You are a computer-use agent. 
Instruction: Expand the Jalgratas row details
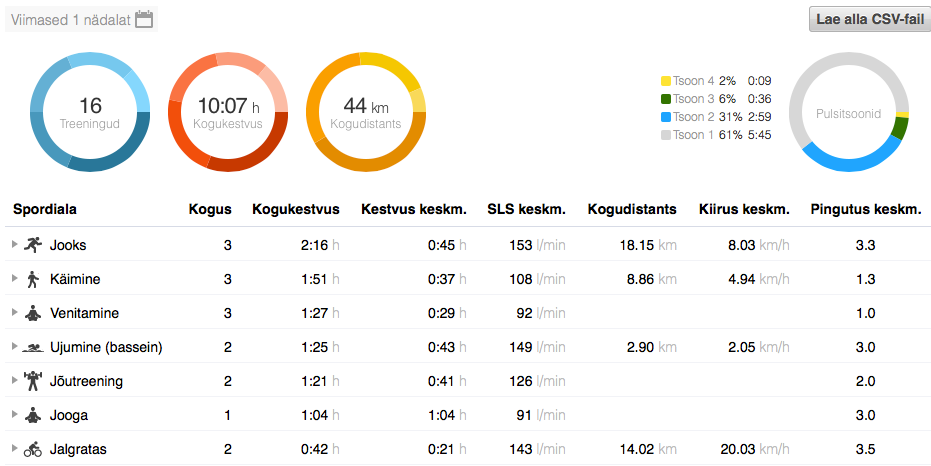(14, 449)
